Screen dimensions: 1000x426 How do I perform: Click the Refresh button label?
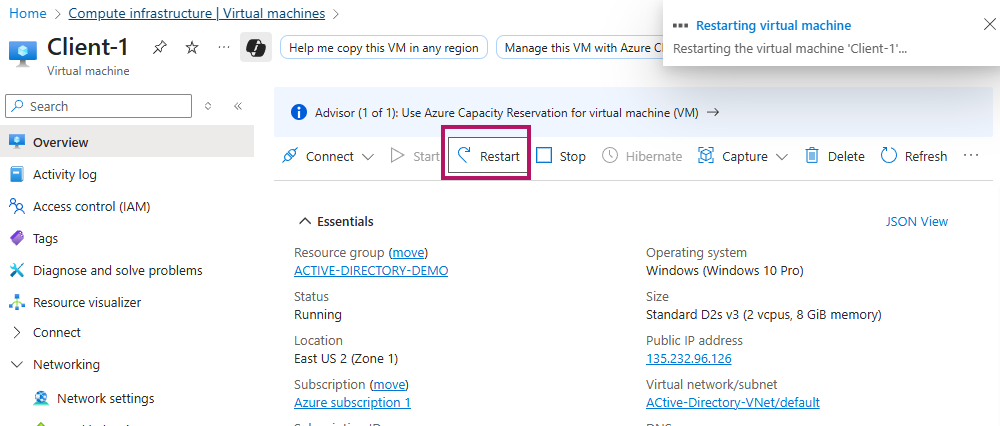(926, 156)
